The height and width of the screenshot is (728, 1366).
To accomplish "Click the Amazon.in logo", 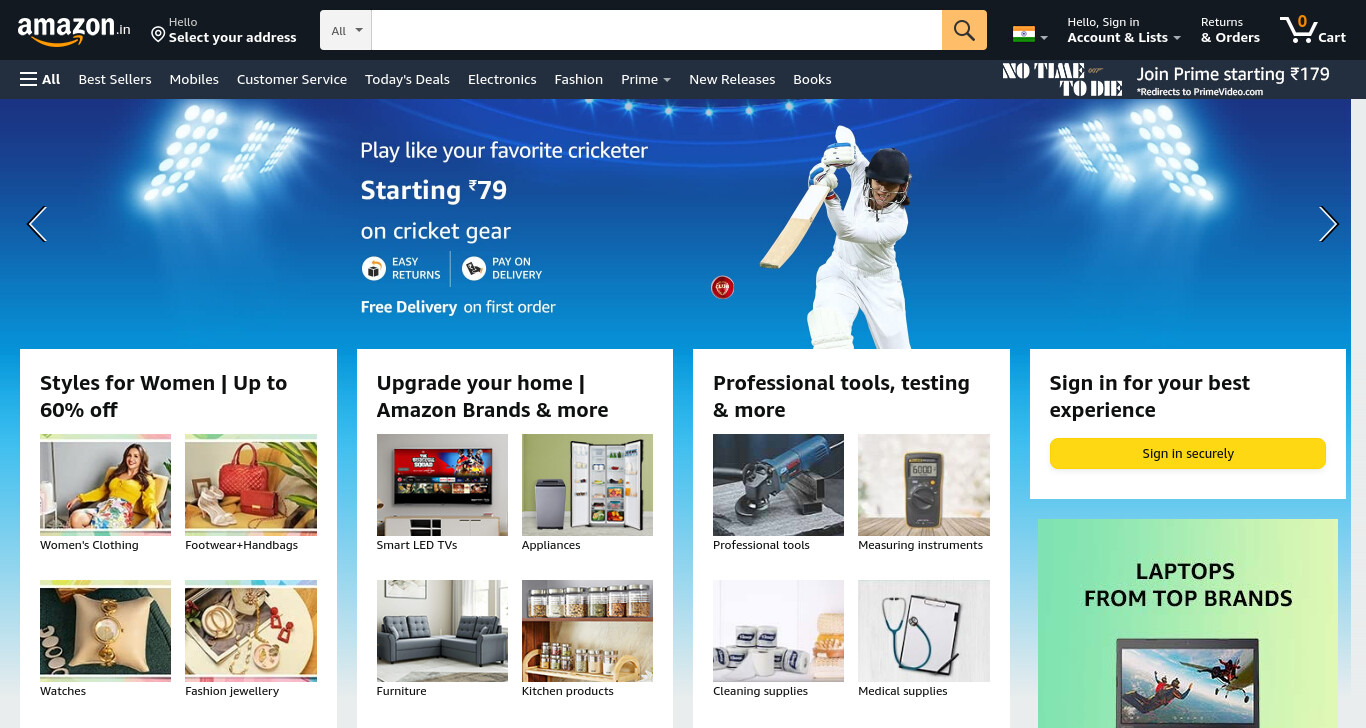I will tap(74, 30).
